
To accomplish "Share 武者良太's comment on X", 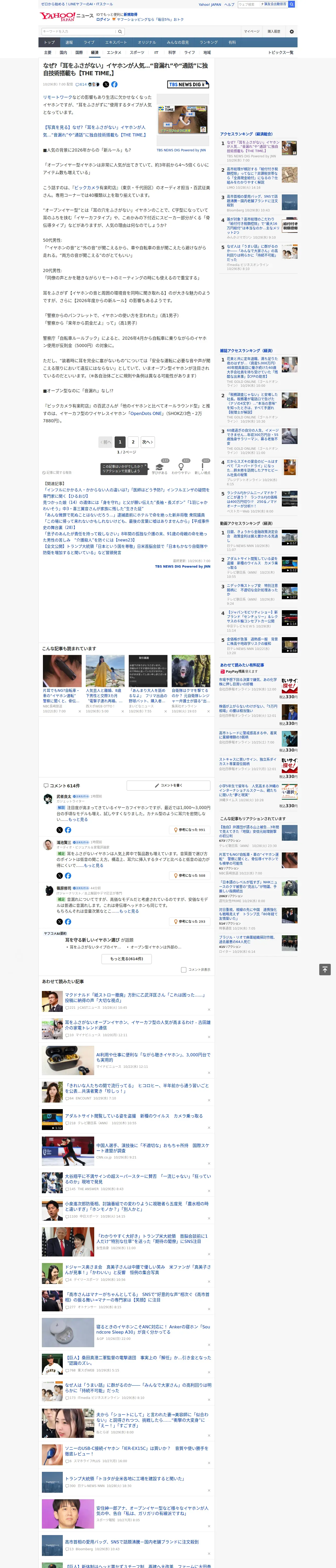I will pos(60,830).
